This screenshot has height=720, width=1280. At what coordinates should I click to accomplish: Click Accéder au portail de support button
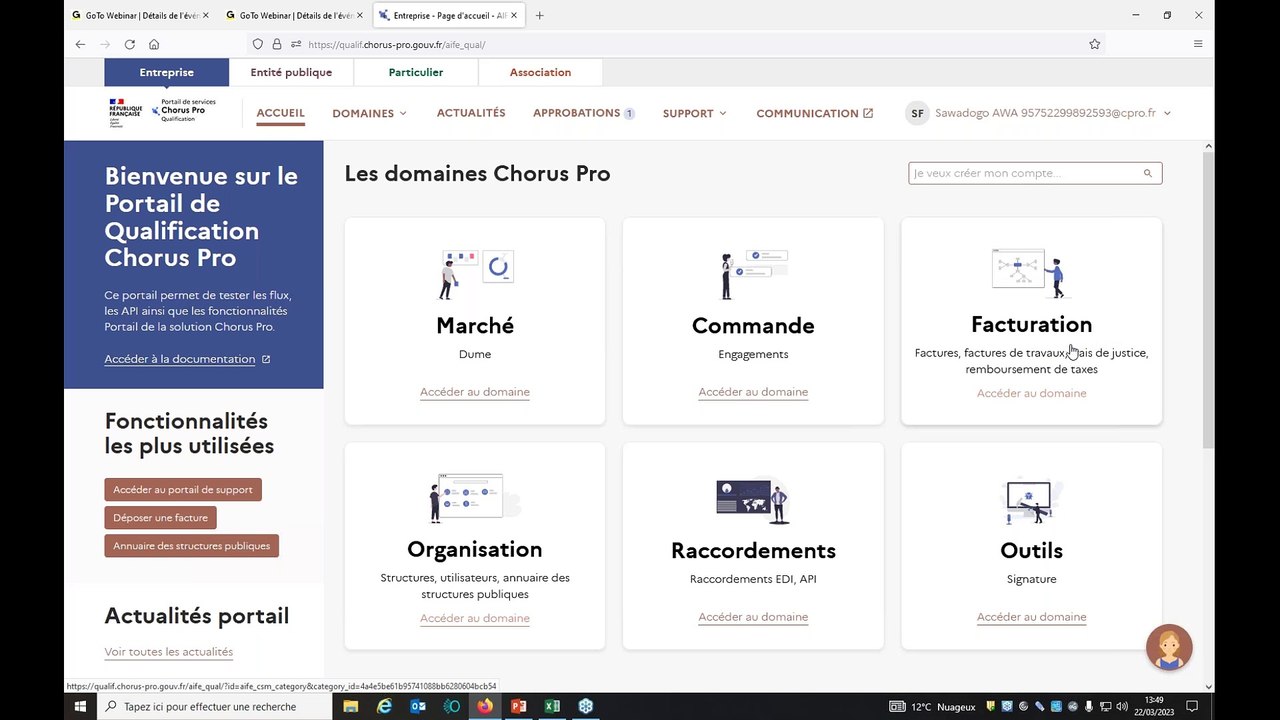[x=183, y=490]
